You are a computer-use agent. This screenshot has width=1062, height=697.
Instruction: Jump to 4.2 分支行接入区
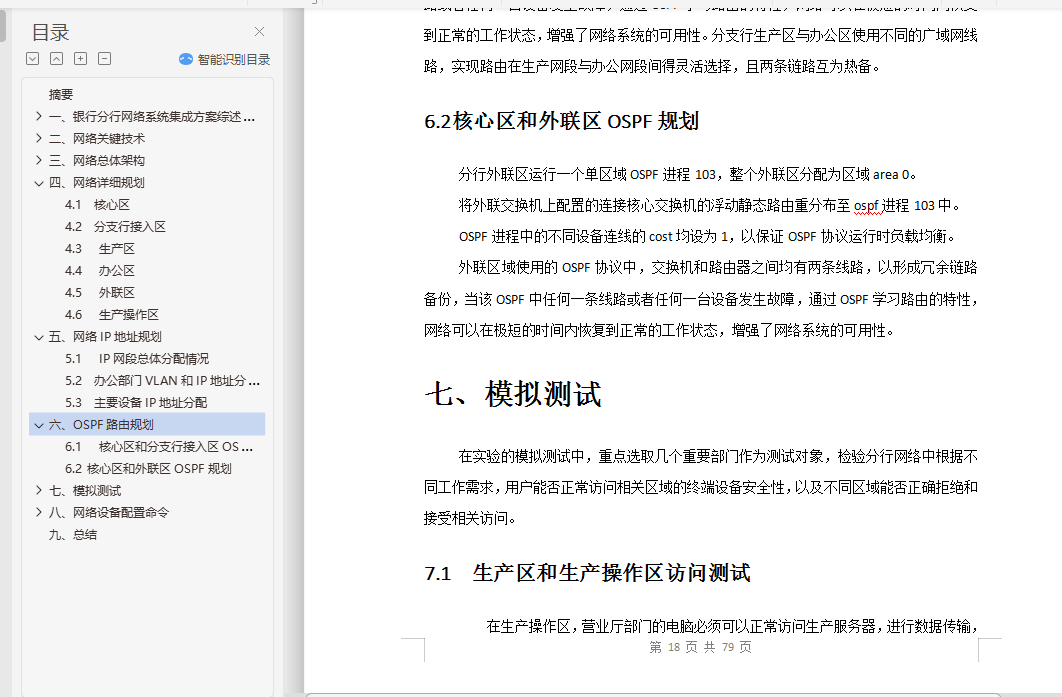click(115, 226)
